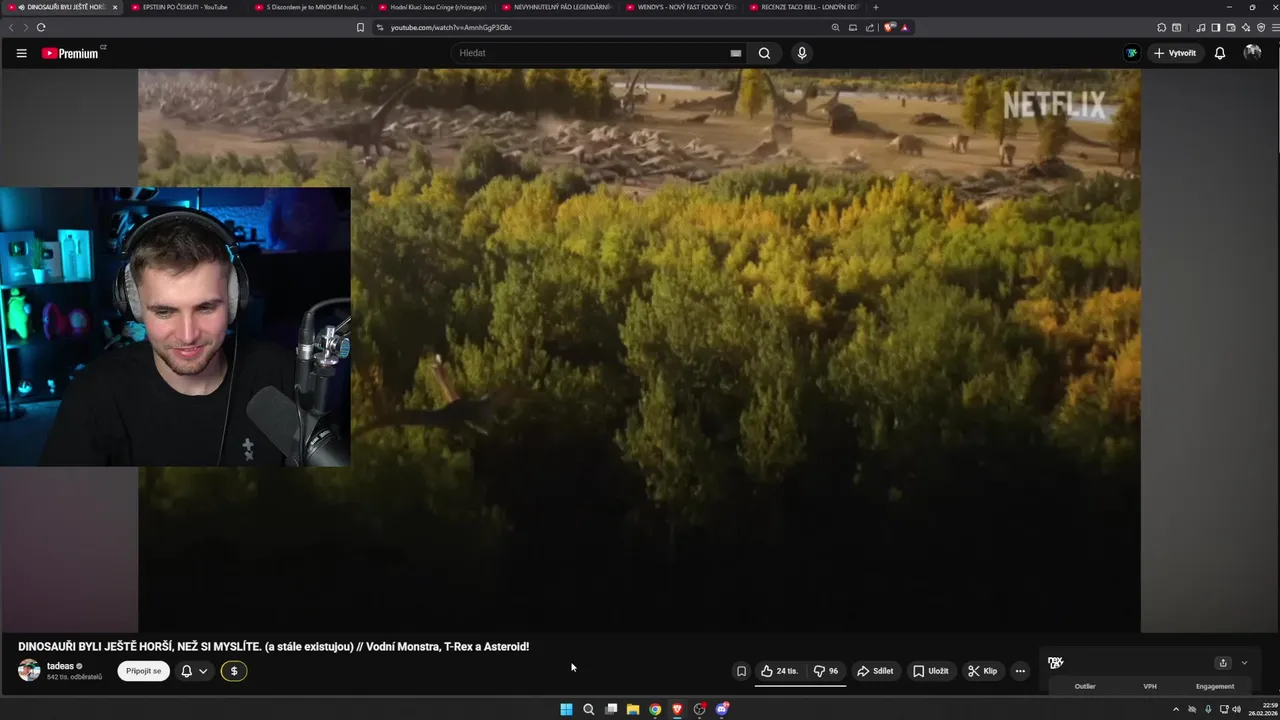Switch to the S Discordem browser tab
Screen dimensions: 1280x720
click(310, 7)
